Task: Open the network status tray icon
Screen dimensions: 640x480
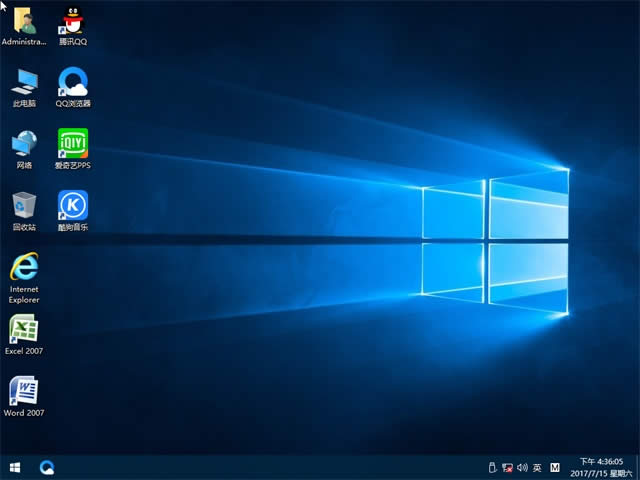Action: point(507,467)
